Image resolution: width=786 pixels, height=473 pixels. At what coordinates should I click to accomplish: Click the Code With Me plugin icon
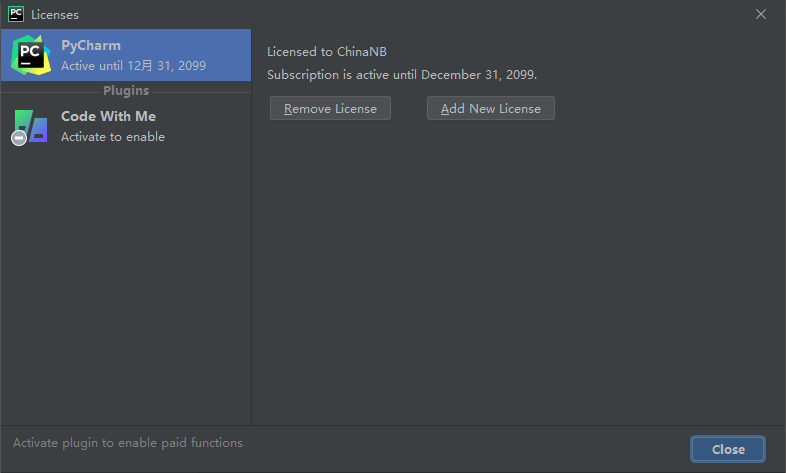31,126
